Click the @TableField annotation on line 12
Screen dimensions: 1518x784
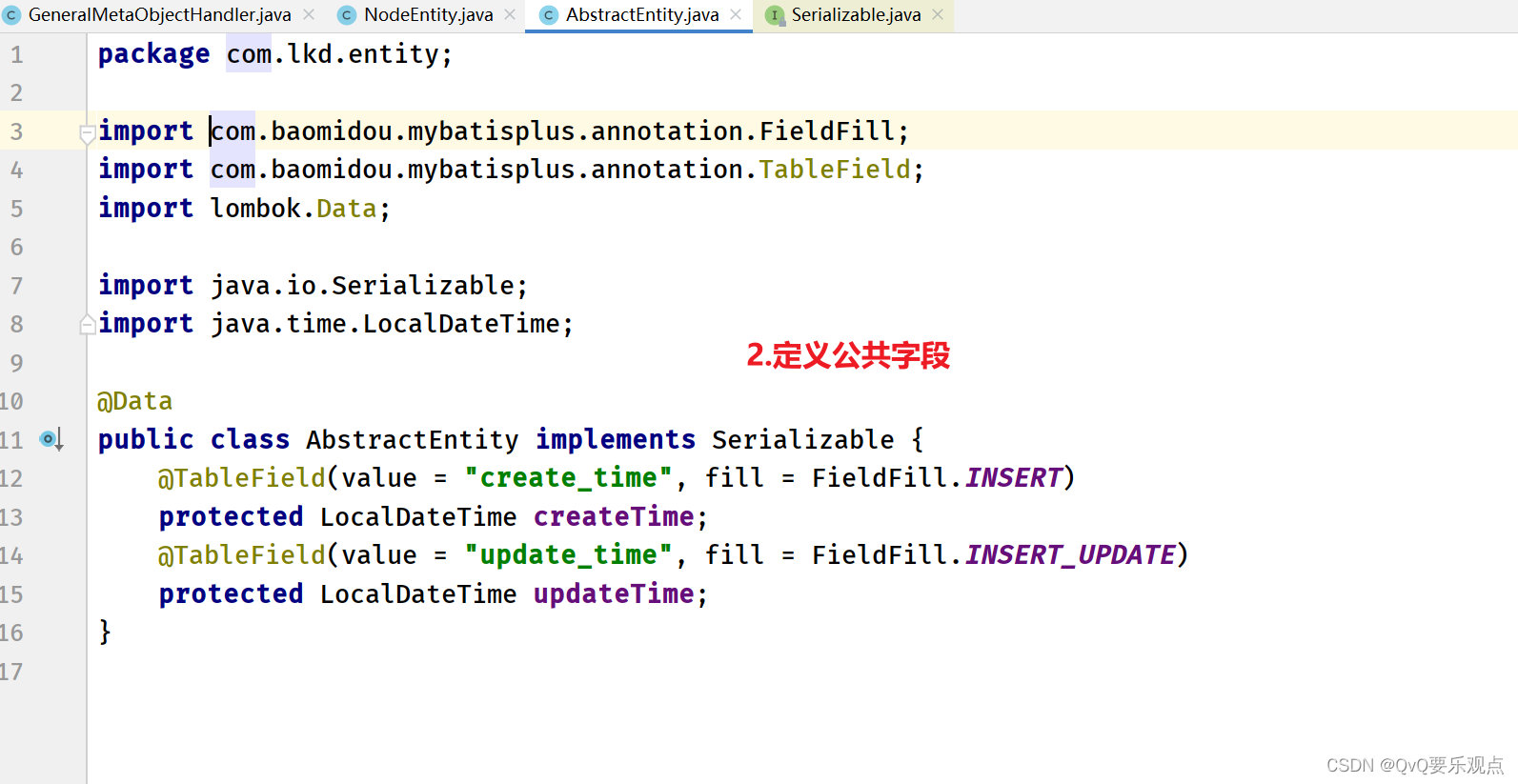(x=242, y=478)
